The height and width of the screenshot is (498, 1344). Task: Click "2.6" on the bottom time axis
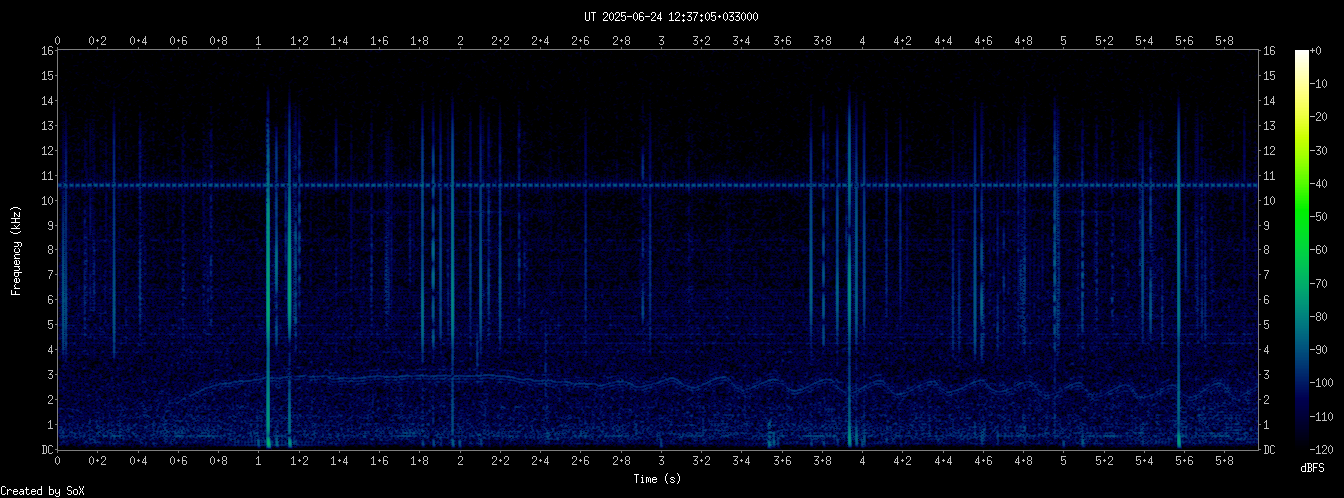[x=581, y=461]
